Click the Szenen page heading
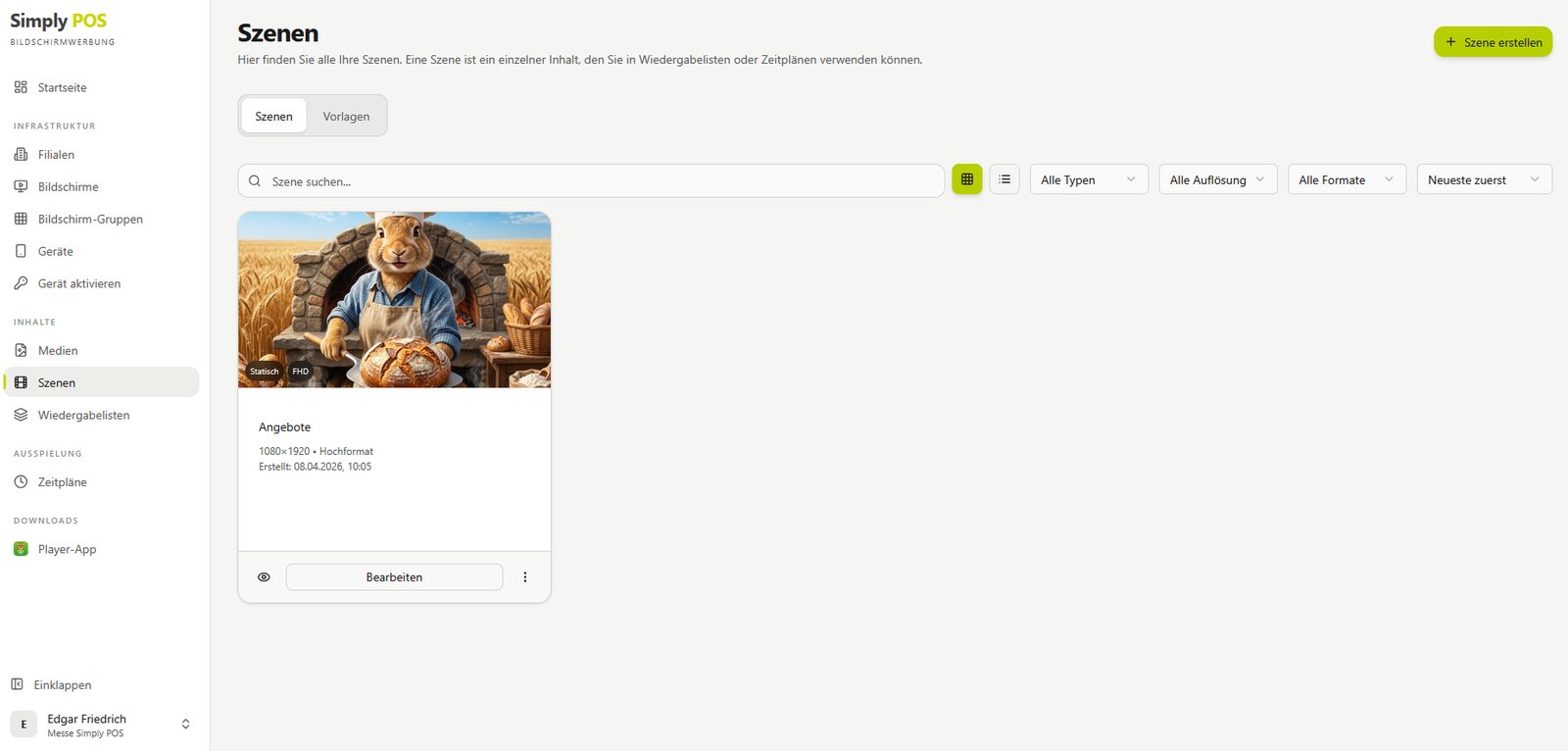Viewport: 1568px width, 751px height. click(278, 33)
